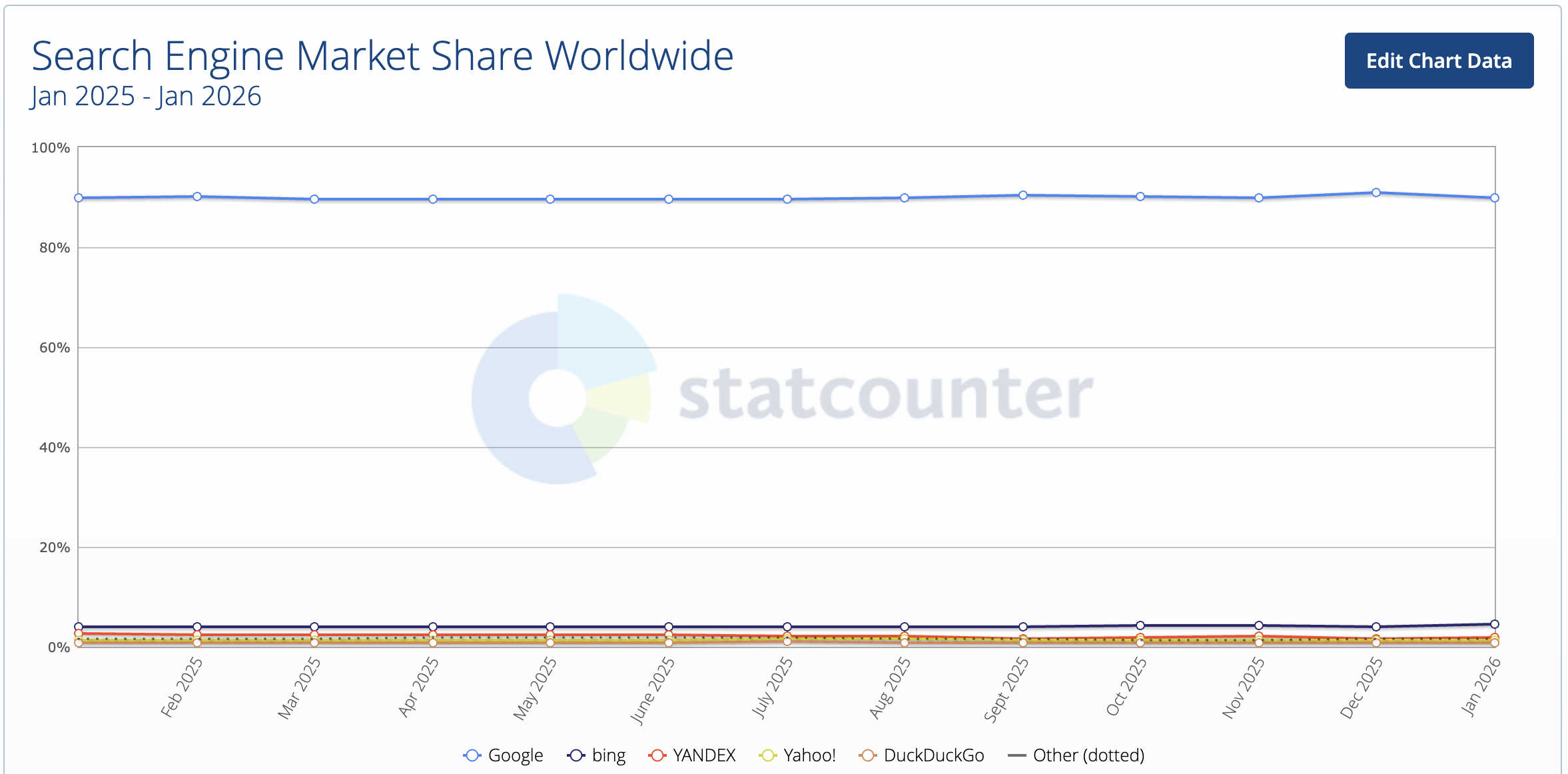Click Google data point for Feb 2025
Image resolution: width=1568 pixels, height=774 pixels.
click(197, 196)
